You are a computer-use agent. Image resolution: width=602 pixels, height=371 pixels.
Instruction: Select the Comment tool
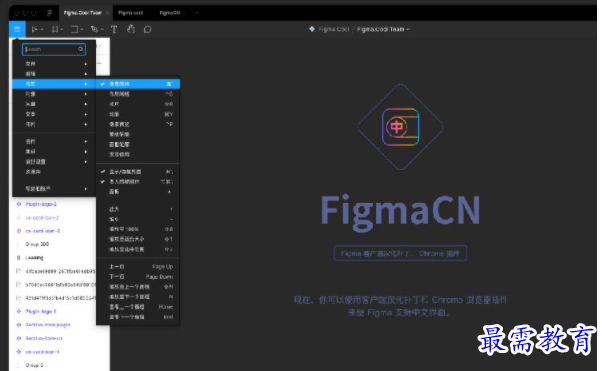click(x=147, y=30)
